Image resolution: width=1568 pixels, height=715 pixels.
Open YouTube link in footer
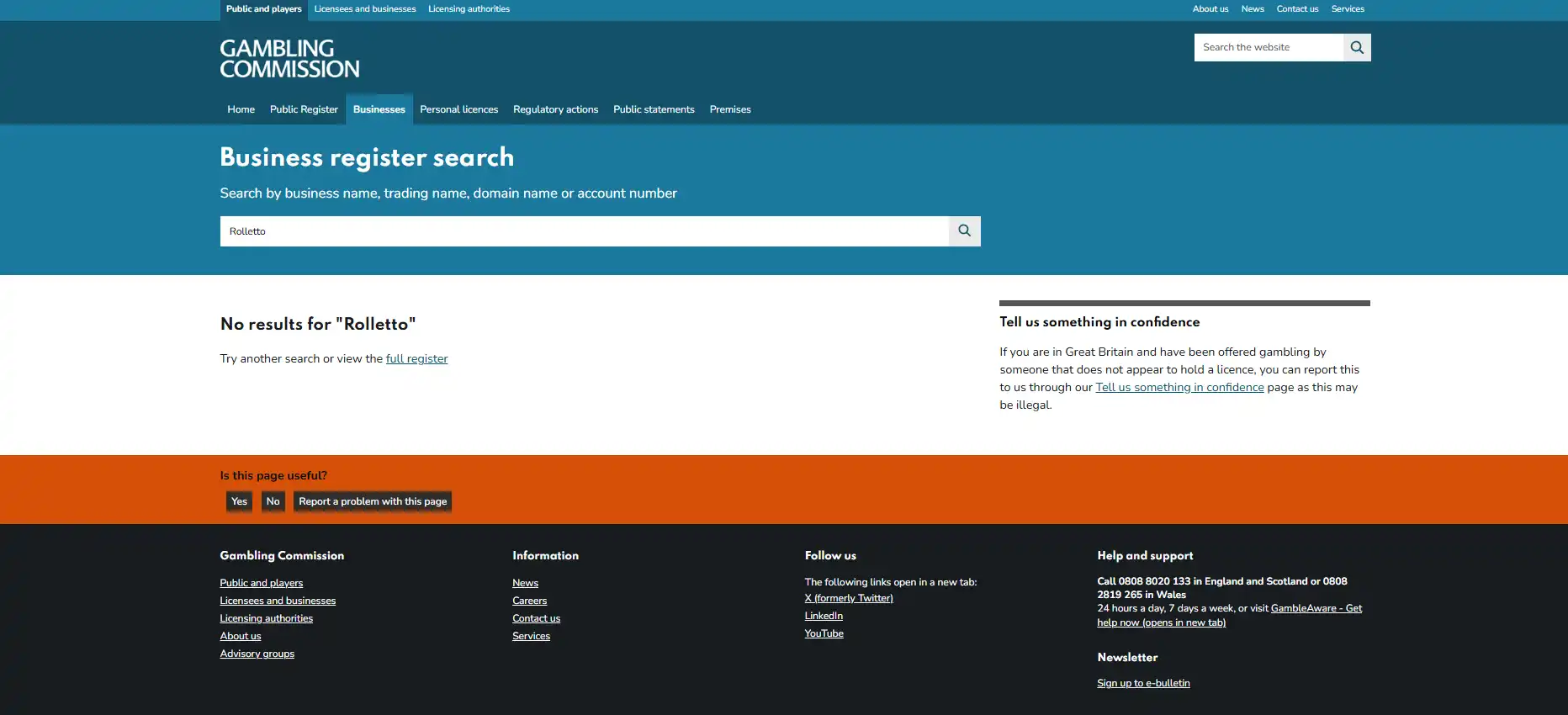click(x=824, y=633)
